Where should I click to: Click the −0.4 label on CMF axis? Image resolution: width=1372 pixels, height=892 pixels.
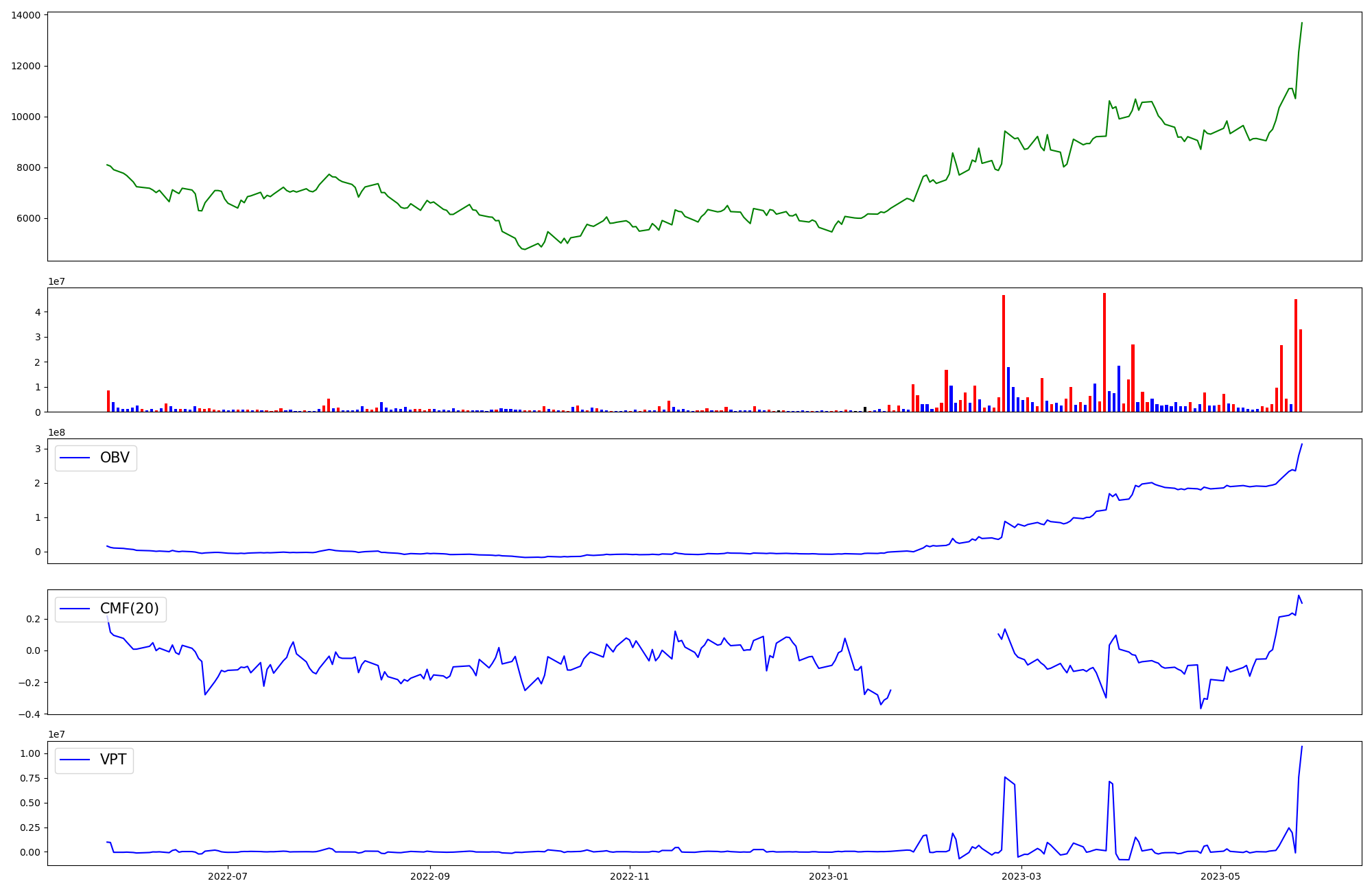(x=28, y=714)
